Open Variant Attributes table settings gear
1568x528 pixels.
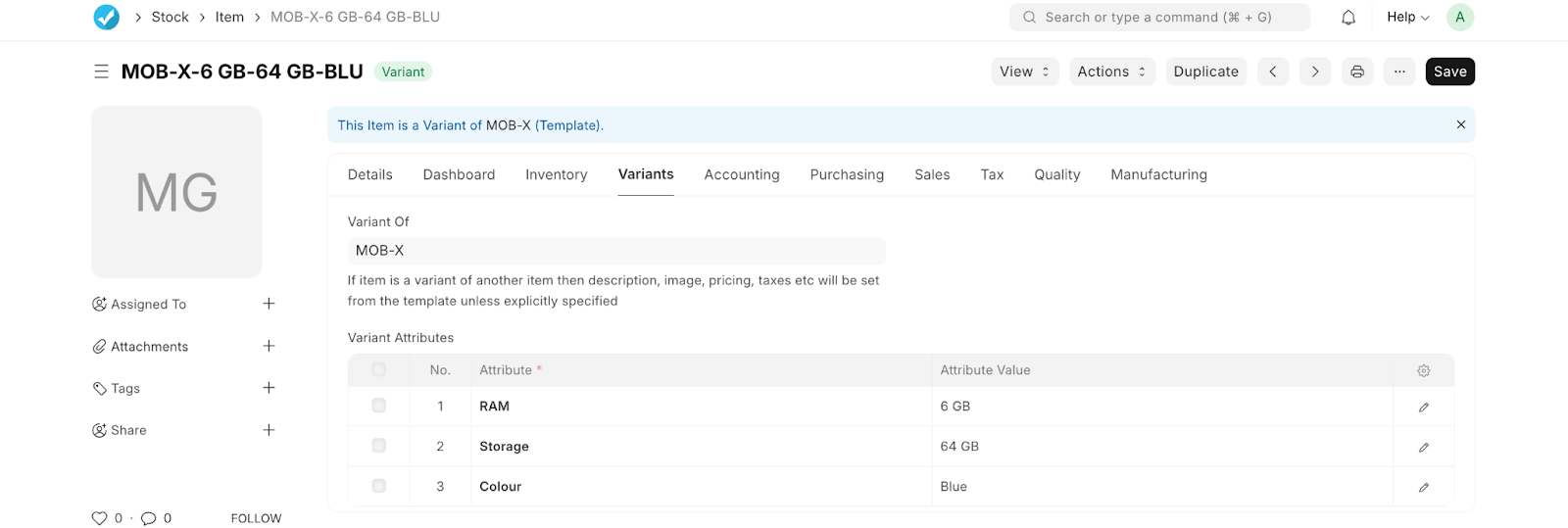click(1424, 370)
